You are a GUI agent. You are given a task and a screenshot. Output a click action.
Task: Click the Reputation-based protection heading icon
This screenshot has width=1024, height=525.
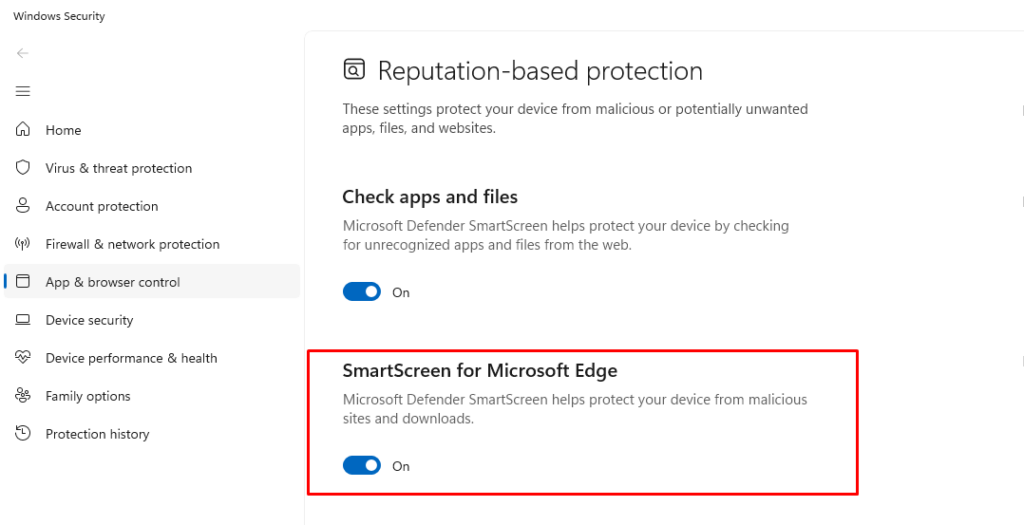pos(354,70)
